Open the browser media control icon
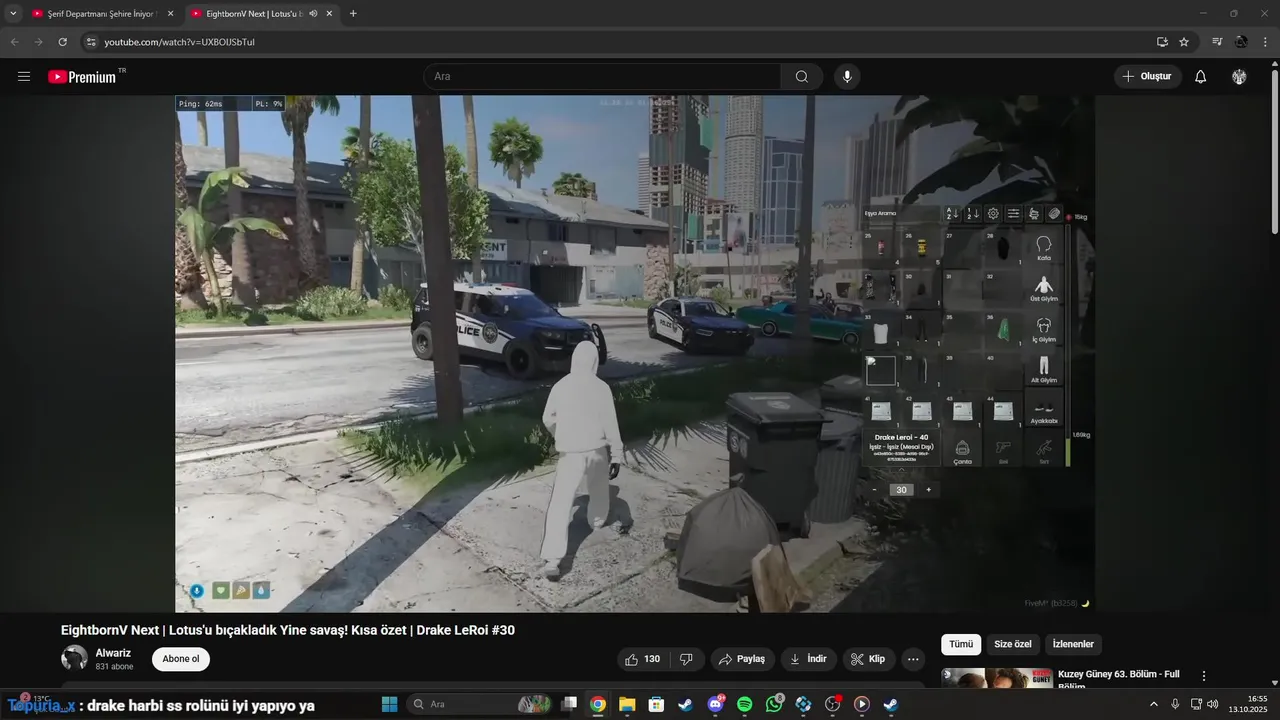Viewport: 1280px width, 720px height. [1217, 42]
